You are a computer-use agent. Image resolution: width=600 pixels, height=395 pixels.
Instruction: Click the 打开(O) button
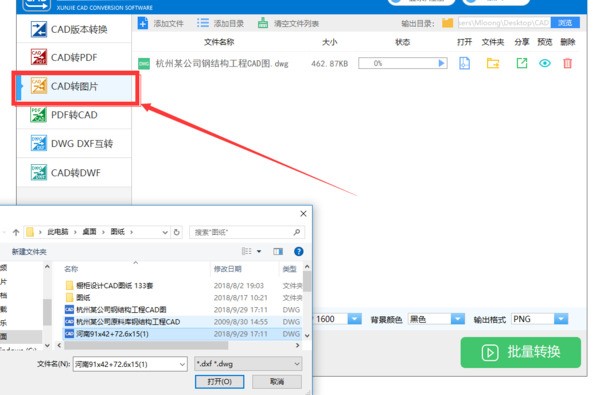coord(220,382)
